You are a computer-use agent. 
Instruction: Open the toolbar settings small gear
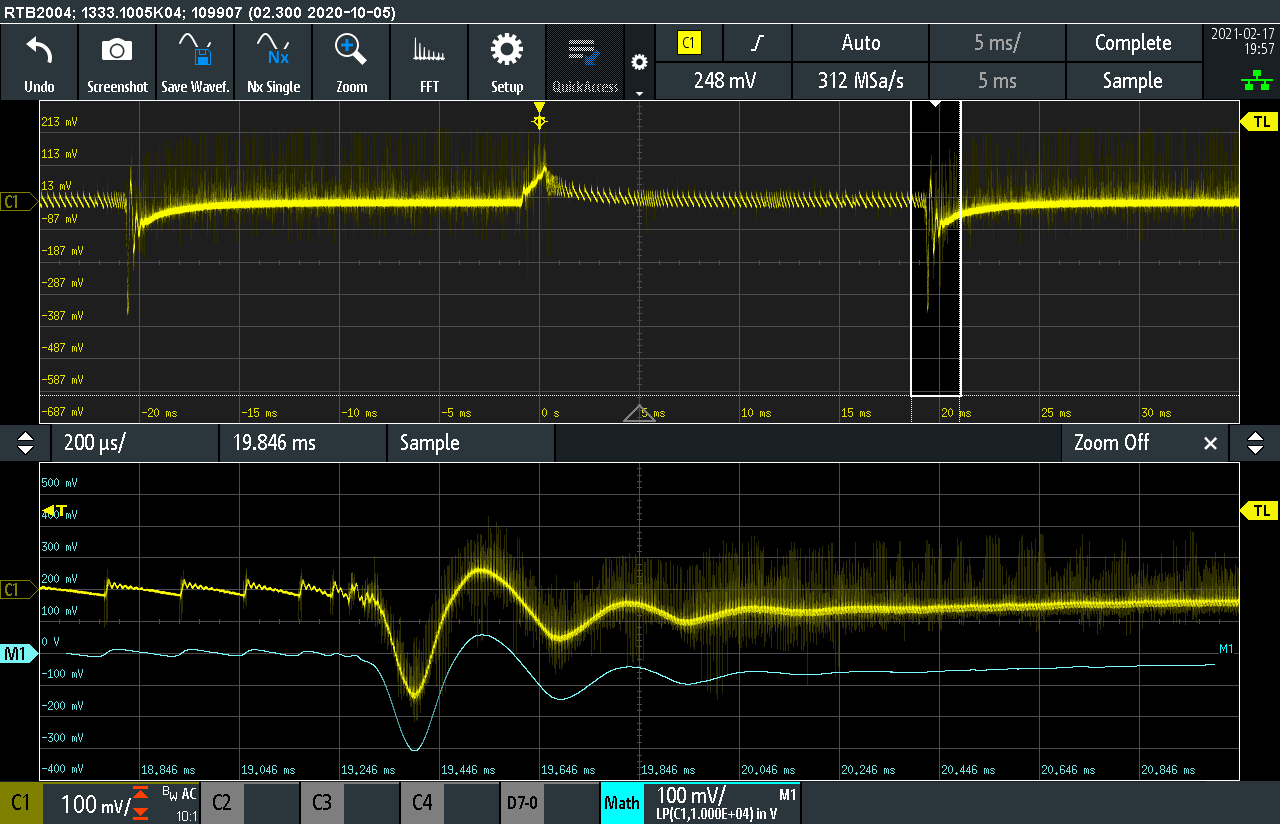pos(639,62)
